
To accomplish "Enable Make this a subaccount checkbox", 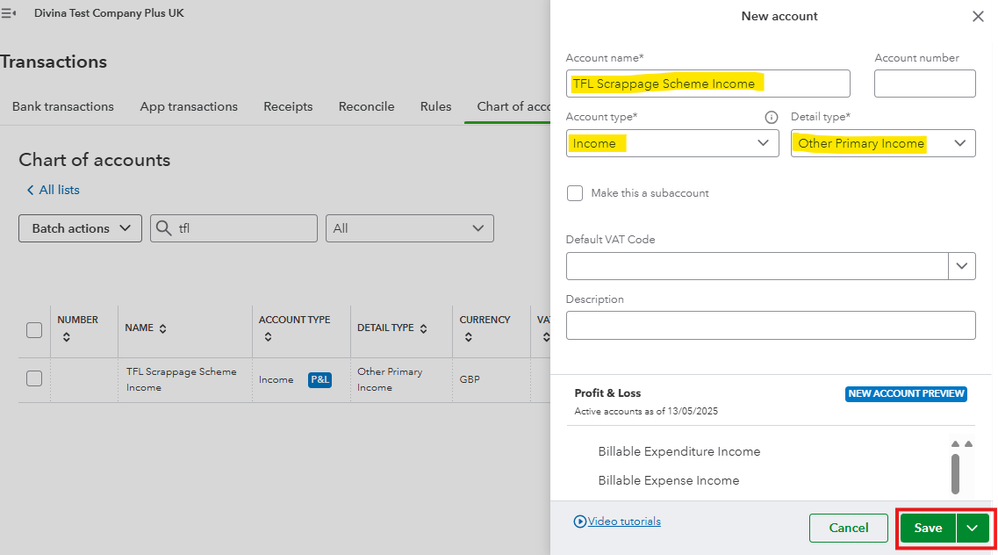I will coord(575,193).
